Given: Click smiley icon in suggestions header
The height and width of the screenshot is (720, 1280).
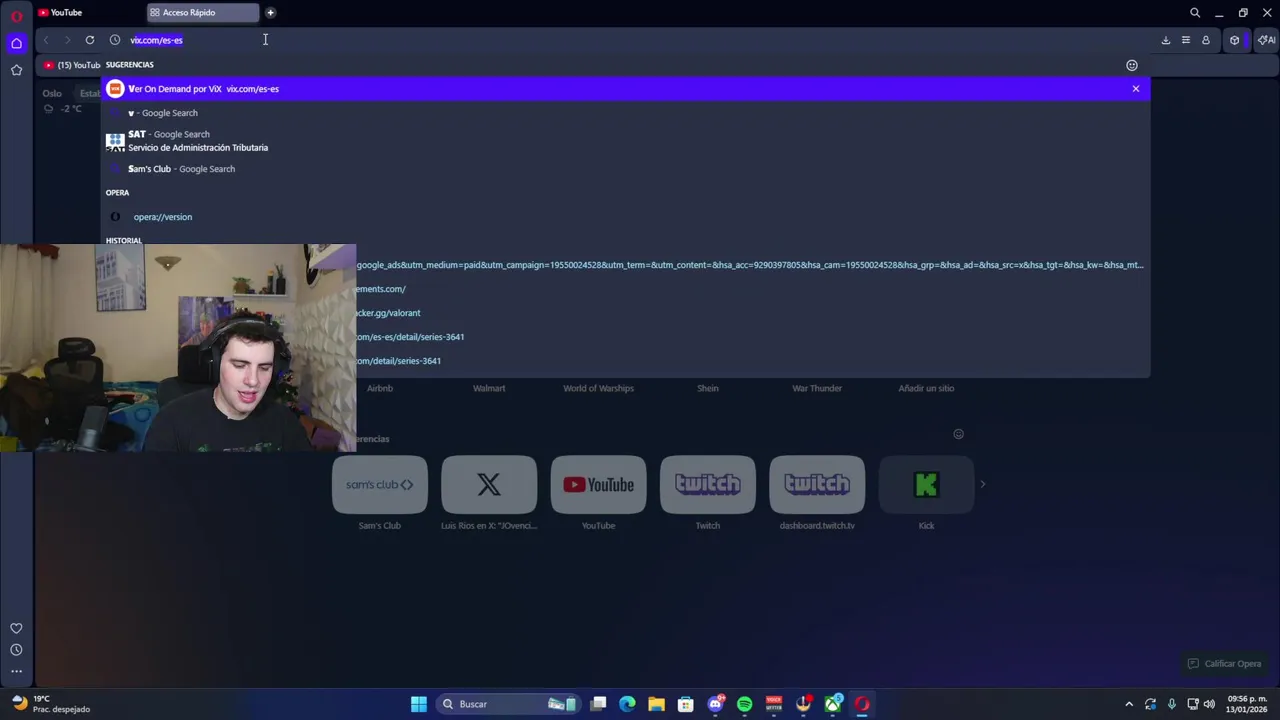Looking at the screenshot, I should pos(1132,65).
